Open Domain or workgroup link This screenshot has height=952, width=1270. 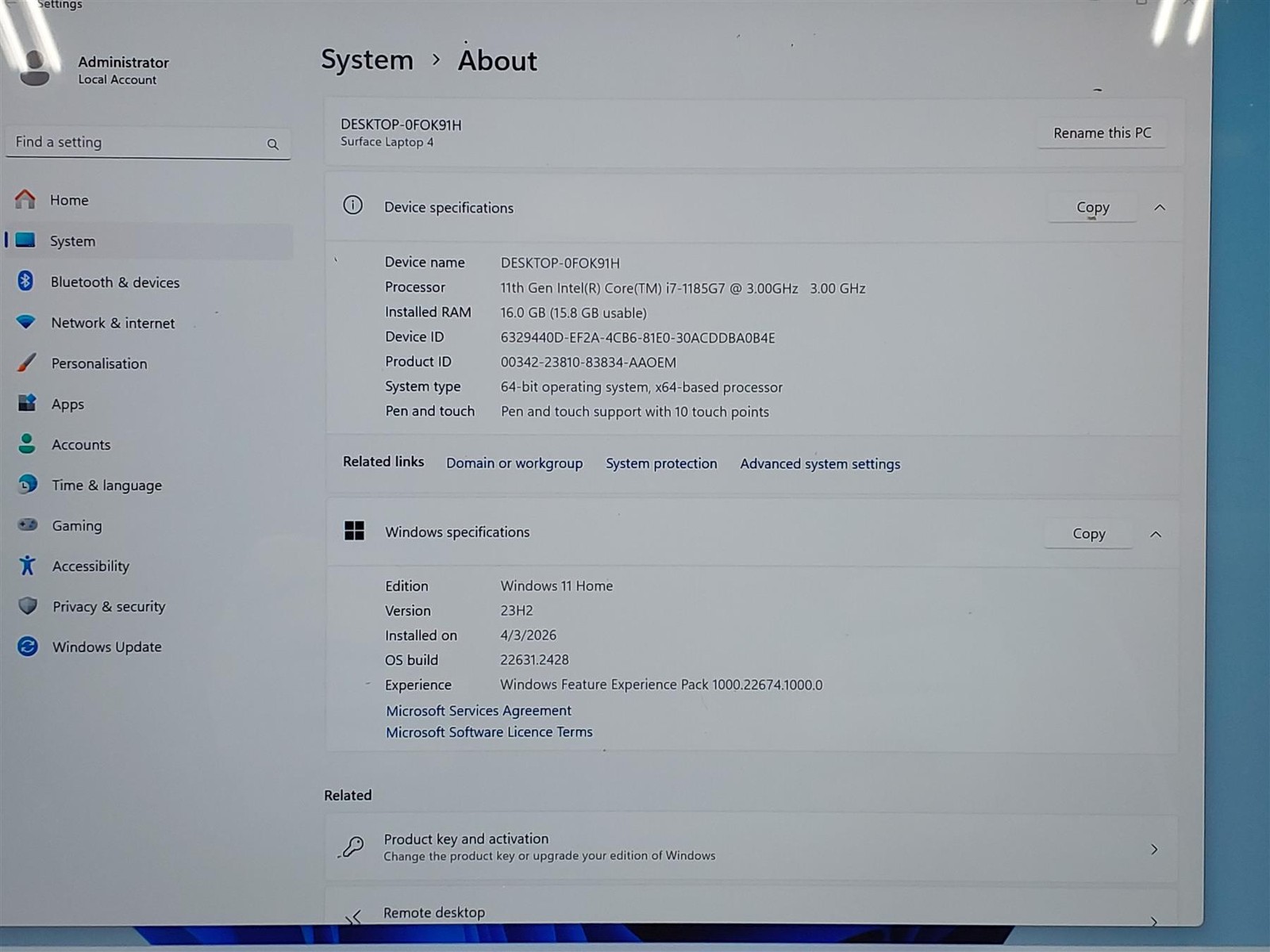[514, 463]
